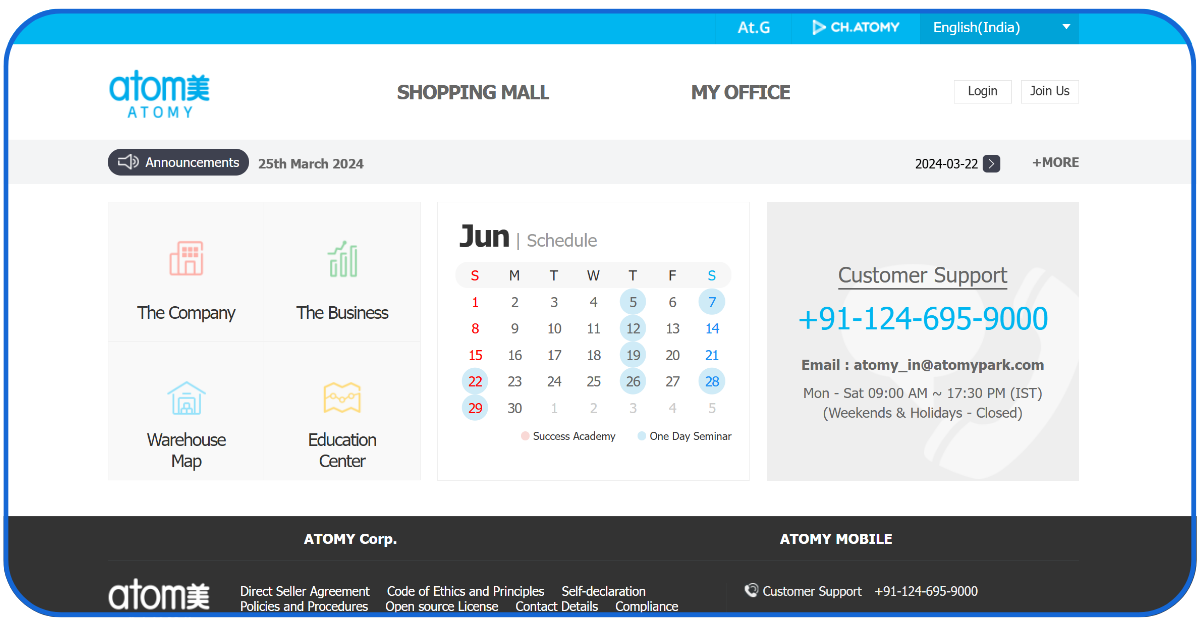Open Contact Details footer link

pos(557,607)
